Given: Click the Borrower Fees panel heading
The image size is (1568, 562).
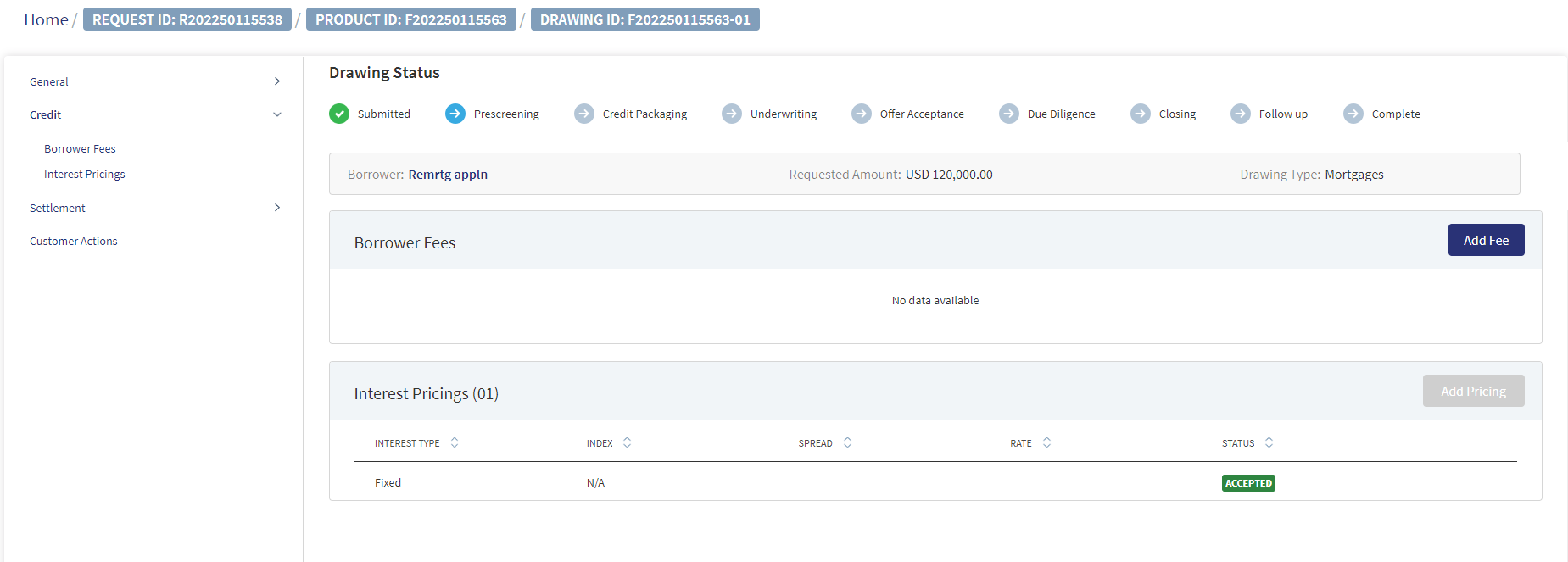Looking at the screenshot, I should tap(405, 243).
